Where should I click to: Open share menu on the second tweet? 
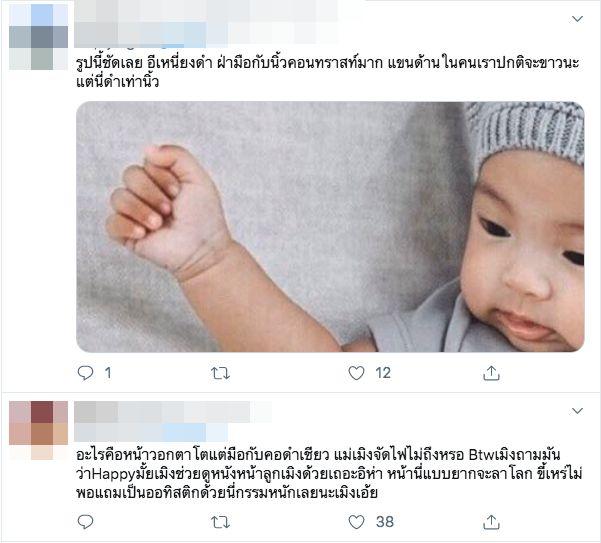coord(491,522)
